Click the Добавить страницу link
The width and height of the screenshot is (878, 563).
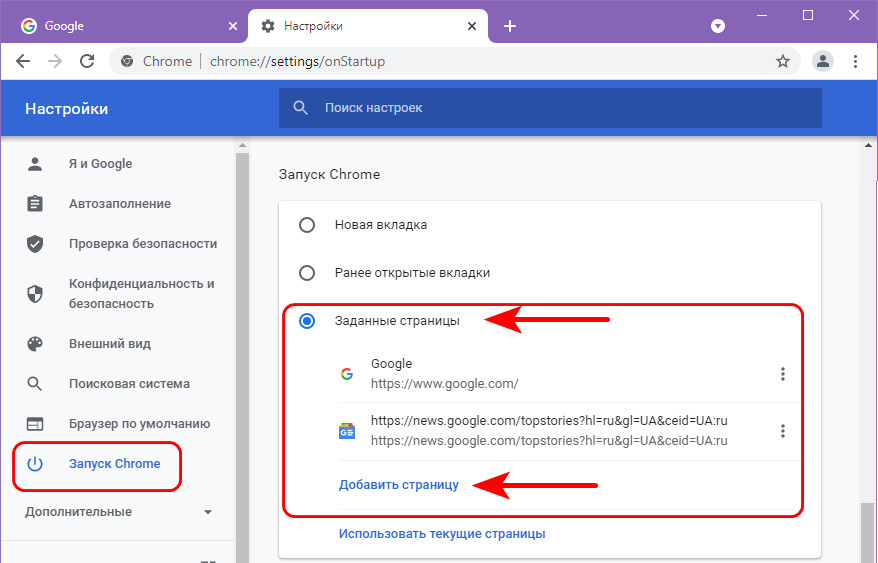tap(399, 485)
